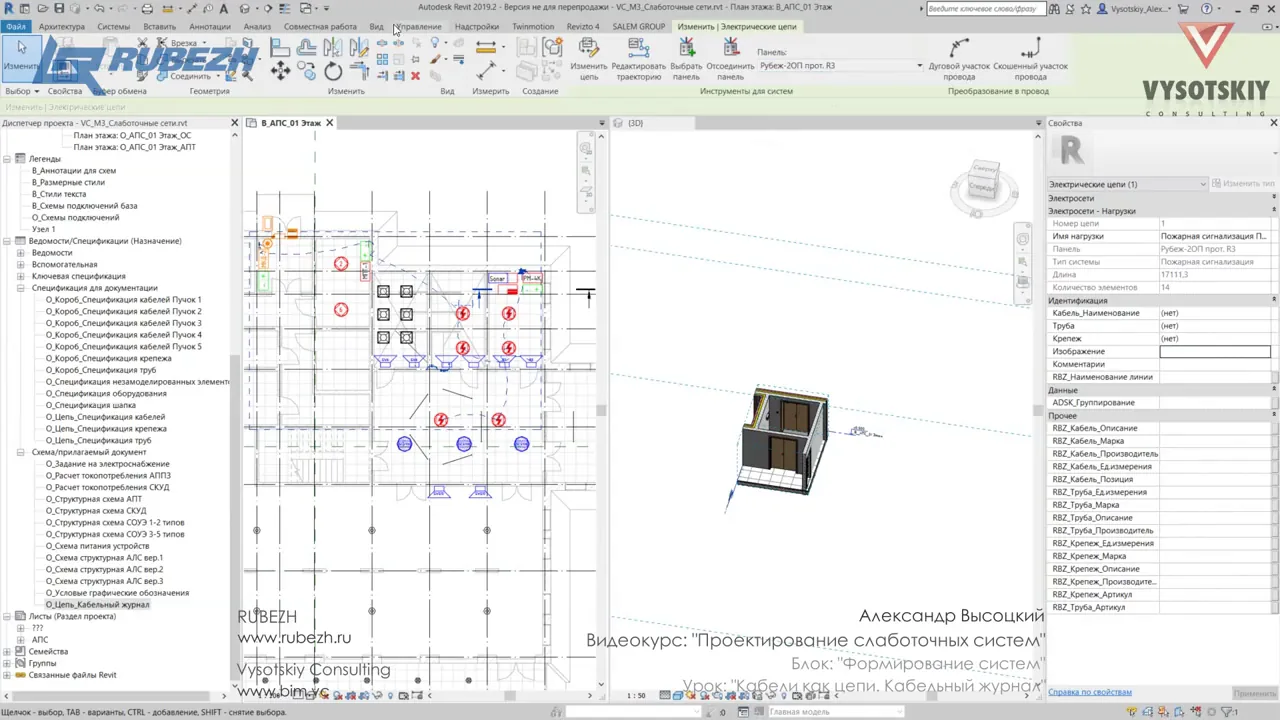Open the Электрические цепи (1) type selector
The width and height of the screenshot is (1280, 720).
tap(1127, 184)
